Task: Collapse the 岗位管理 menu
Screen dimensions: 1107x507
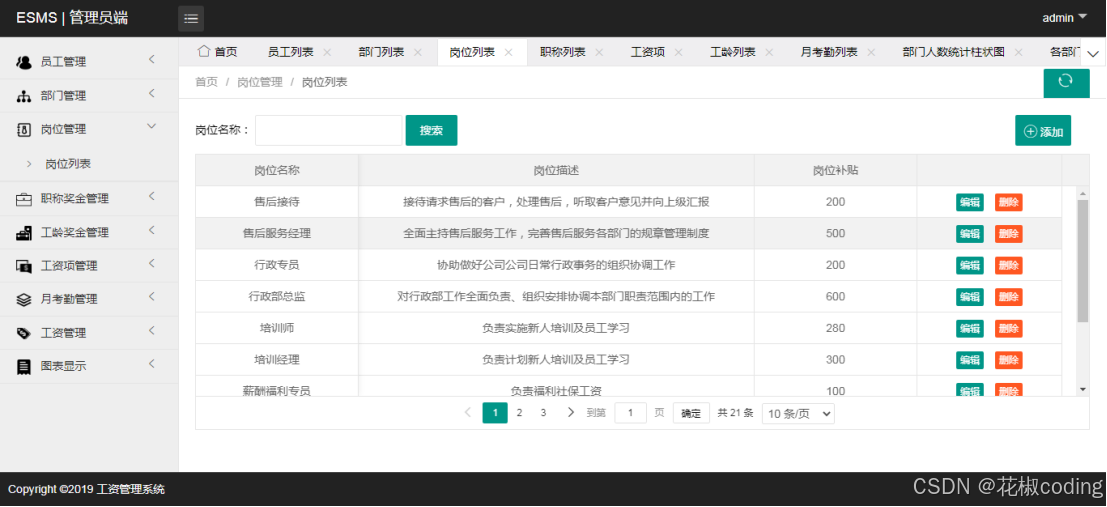Action: tap(151, 127)
